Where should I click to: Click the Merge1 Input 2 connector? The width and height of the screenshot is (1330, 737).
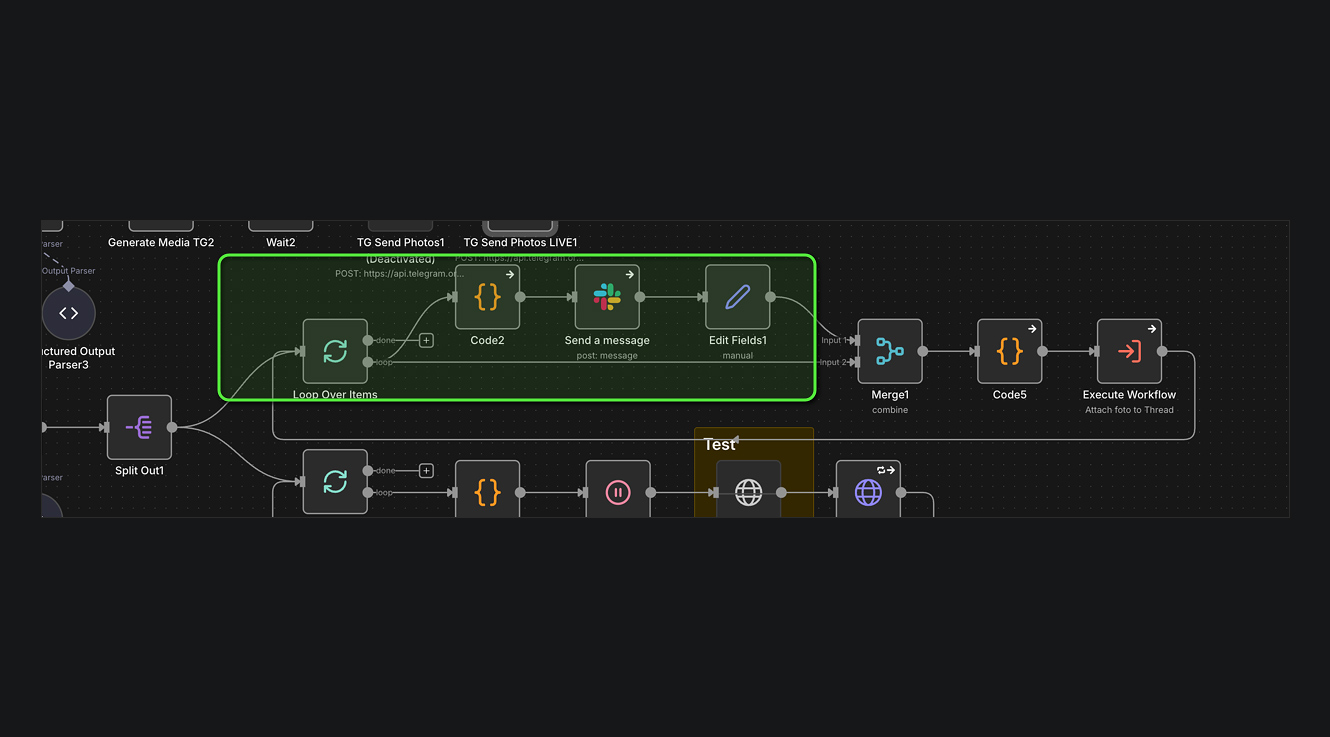point(856,362)
